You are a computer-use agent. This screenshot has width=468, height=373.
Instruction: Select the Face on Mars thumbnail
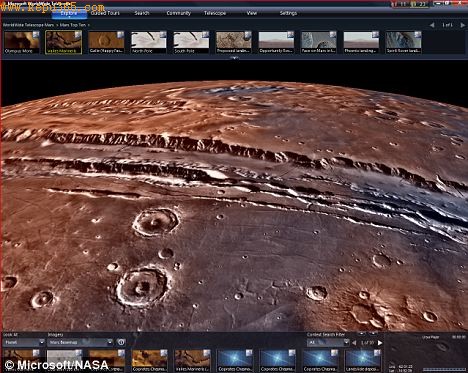point(319,42)
